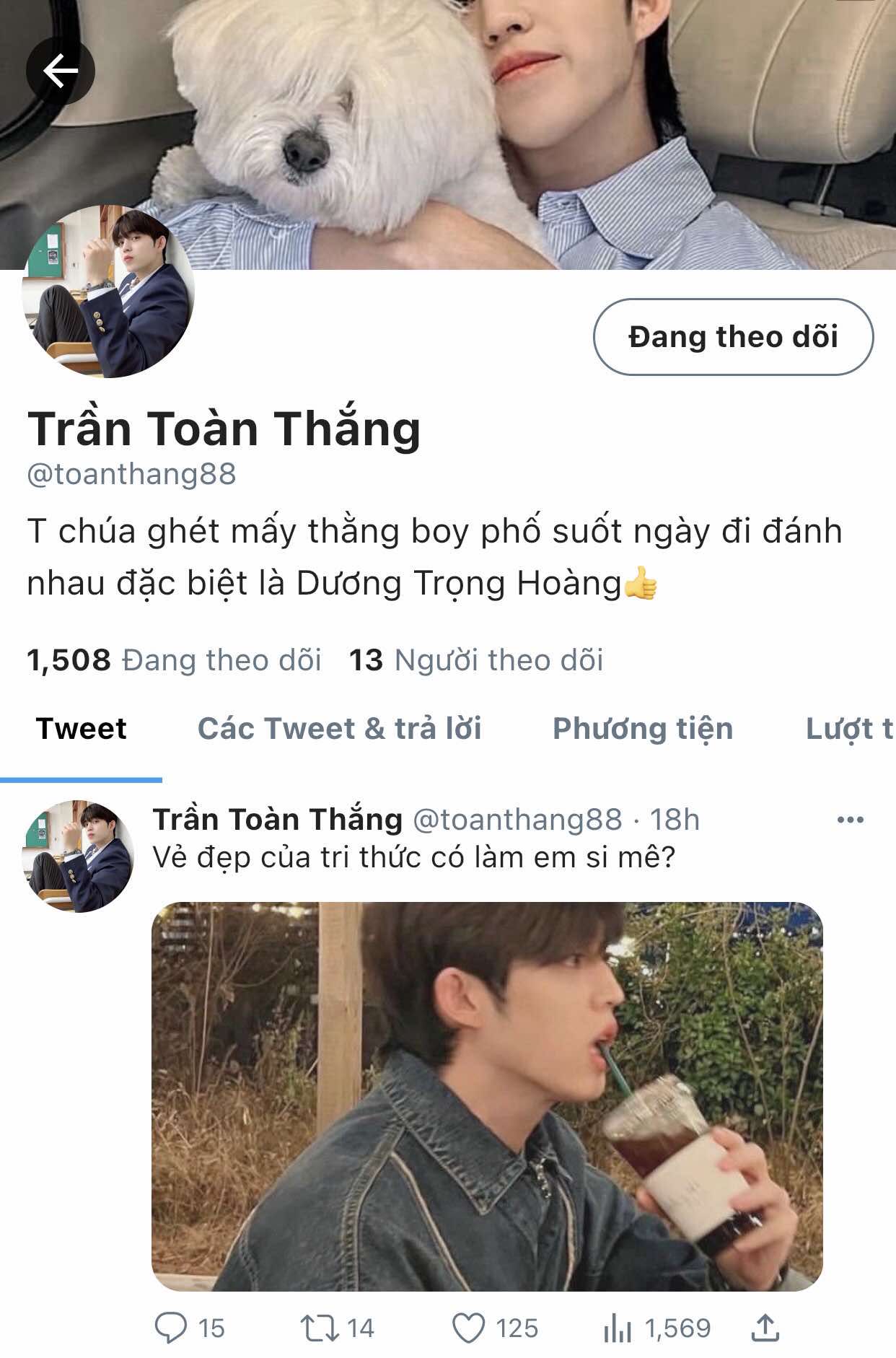Open the Tweet tab
This screenshot has width=896, height=1358.
coord(82,729)
